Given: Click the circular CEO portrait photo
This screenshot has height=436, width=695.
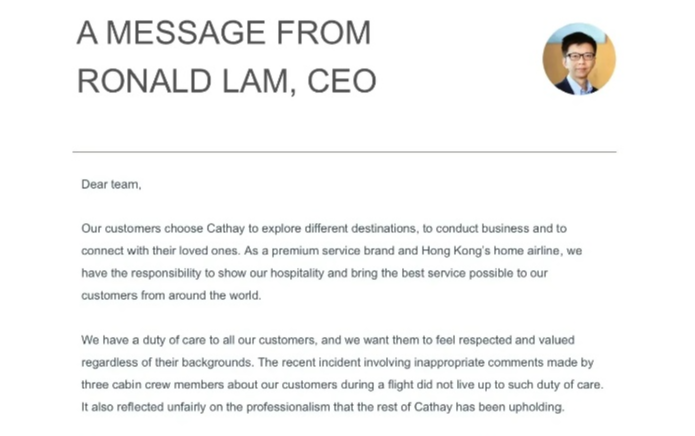Looking at the screenshot, I should pos(579,59).
